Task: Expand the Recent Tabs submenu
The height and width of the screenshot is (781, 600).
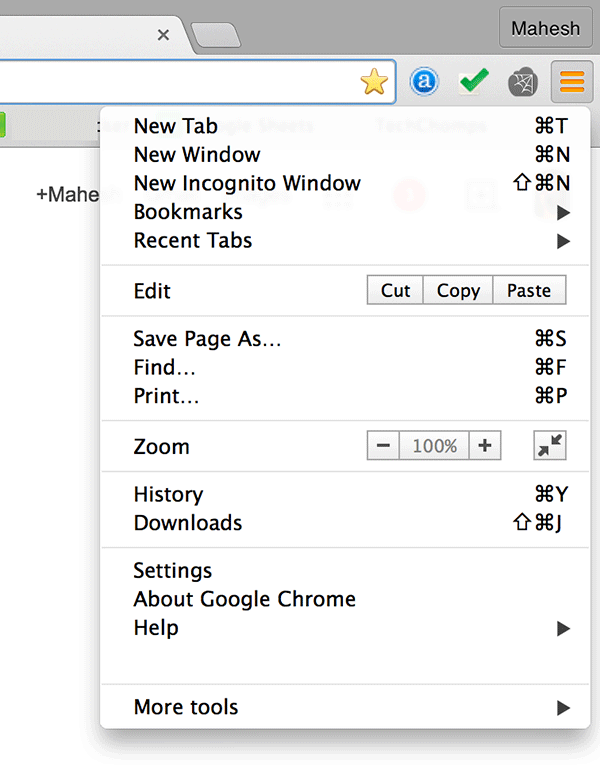Action: coord(345,241)
